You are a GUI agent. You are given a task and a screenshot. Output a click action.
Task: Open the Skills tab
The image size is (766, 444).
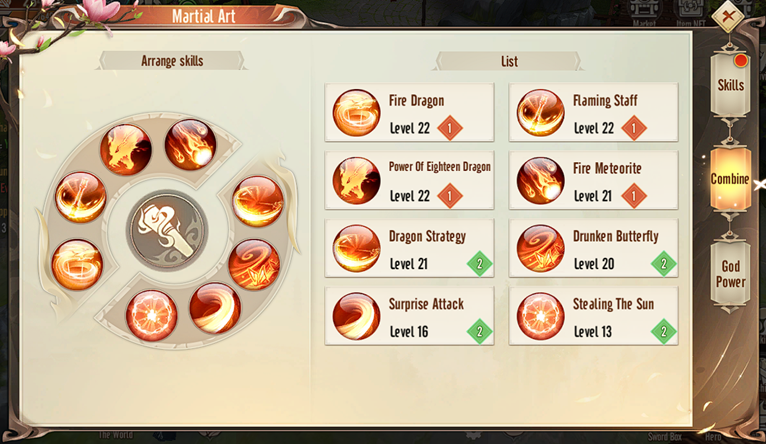(x=730, y=85)
